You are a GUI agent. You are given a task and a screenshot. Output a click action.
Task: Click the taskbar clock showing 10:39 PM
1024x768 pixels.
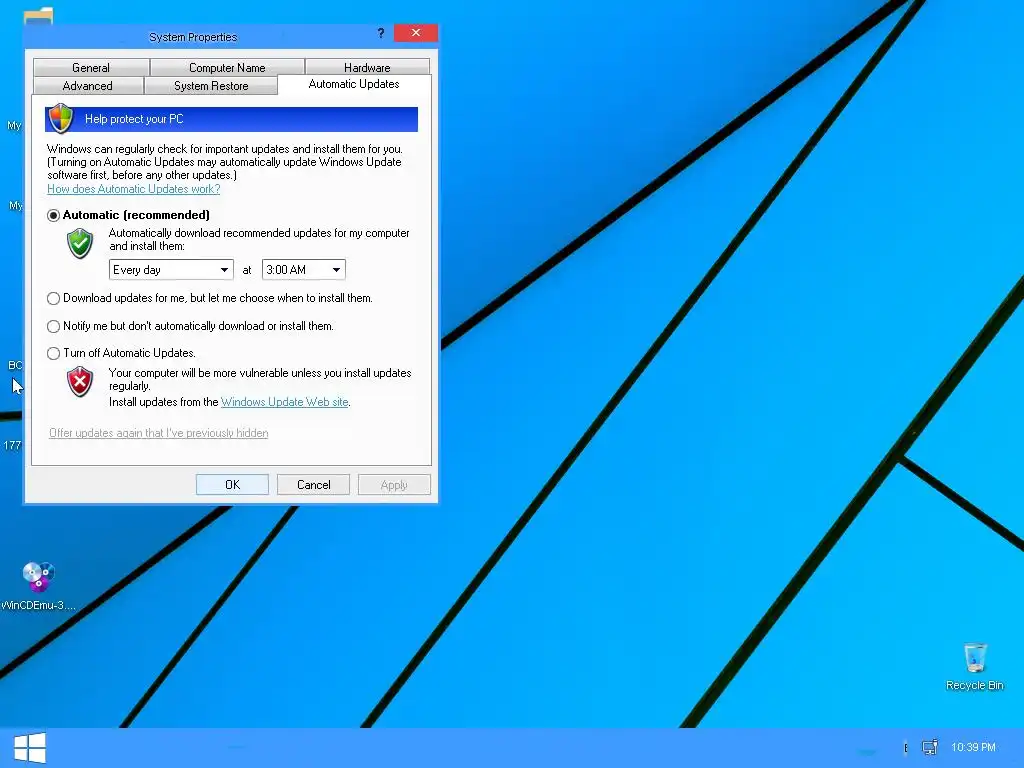pyautogui.click(x=973, y=747)
